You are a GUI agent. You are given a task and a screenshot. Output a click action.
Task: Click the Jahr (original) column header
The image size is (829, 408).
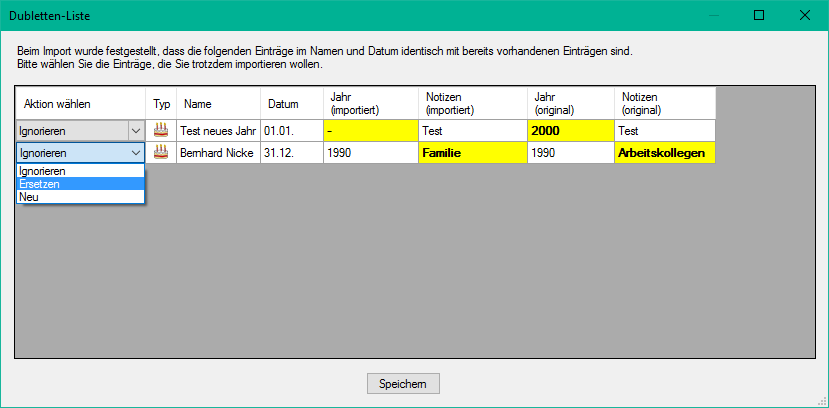[x=571, y=104]
